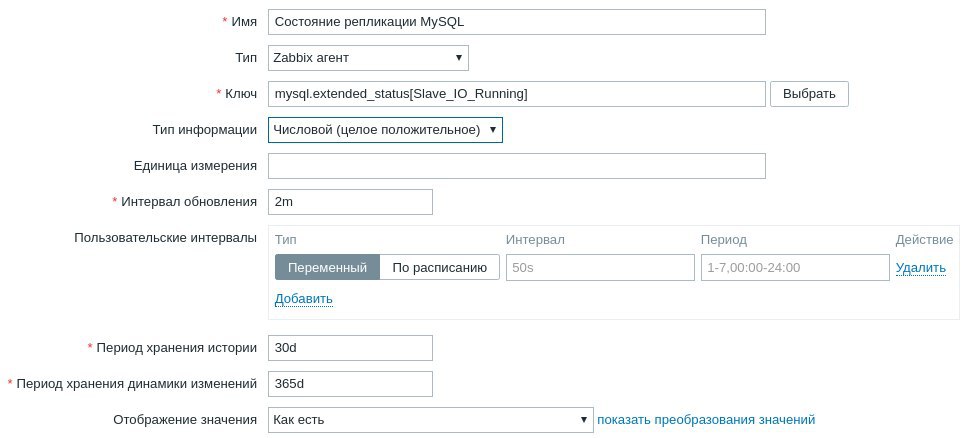
Task: Click the trend storage field showing 365d
Action: point(350,384)
